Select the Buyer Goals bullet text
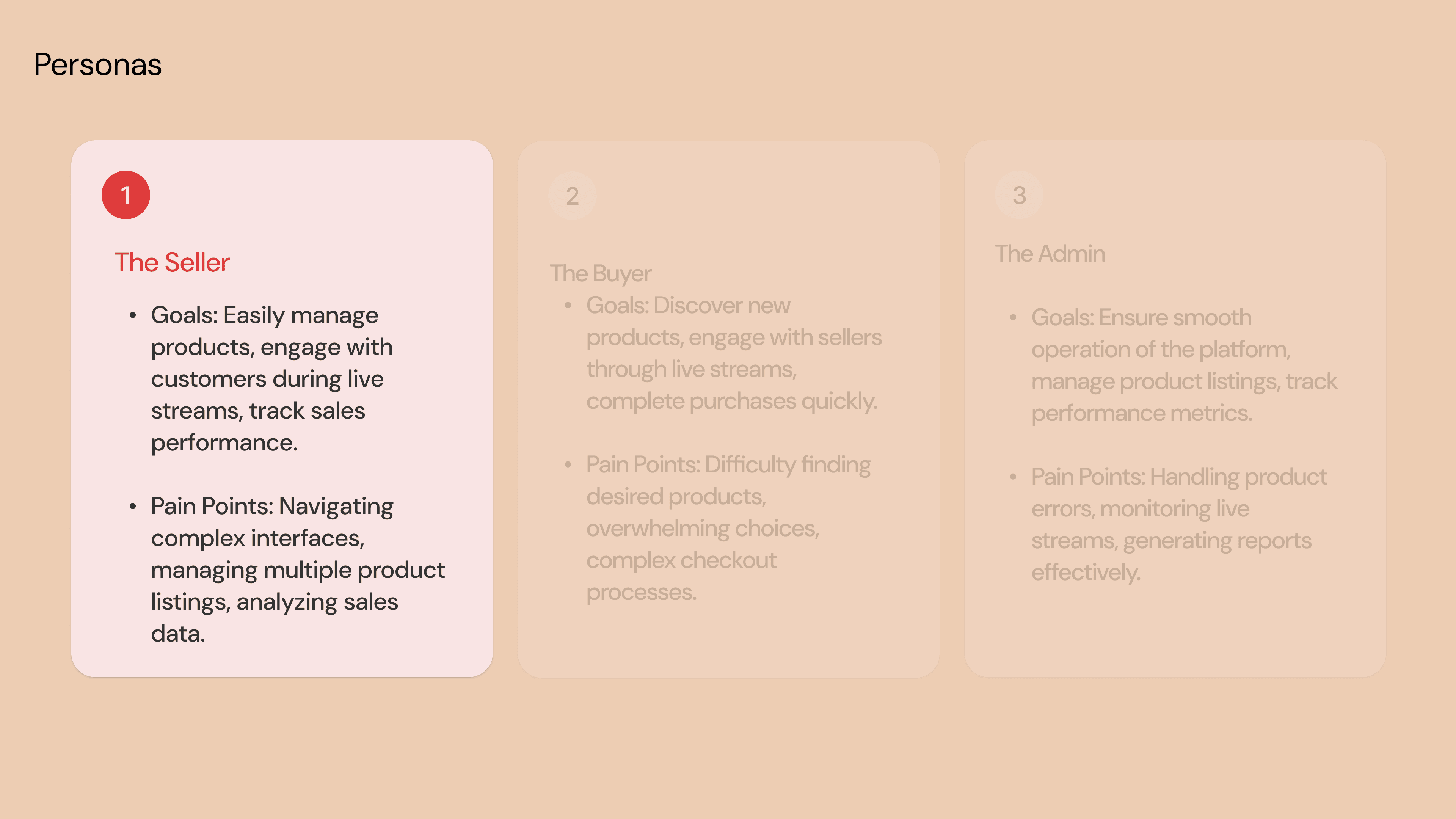 tap(734, 353)
